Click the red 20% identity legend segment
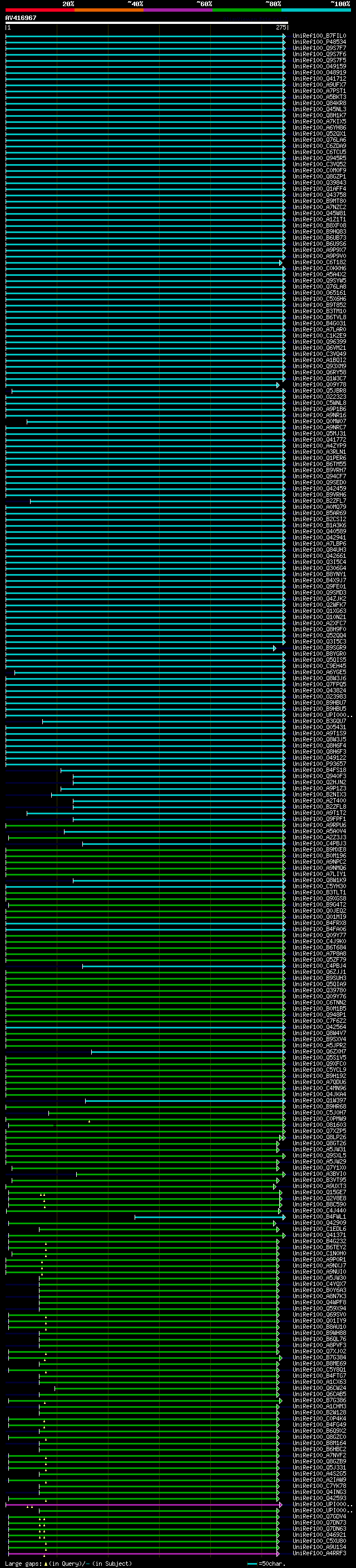356x1568 pixels. point(39,10)
